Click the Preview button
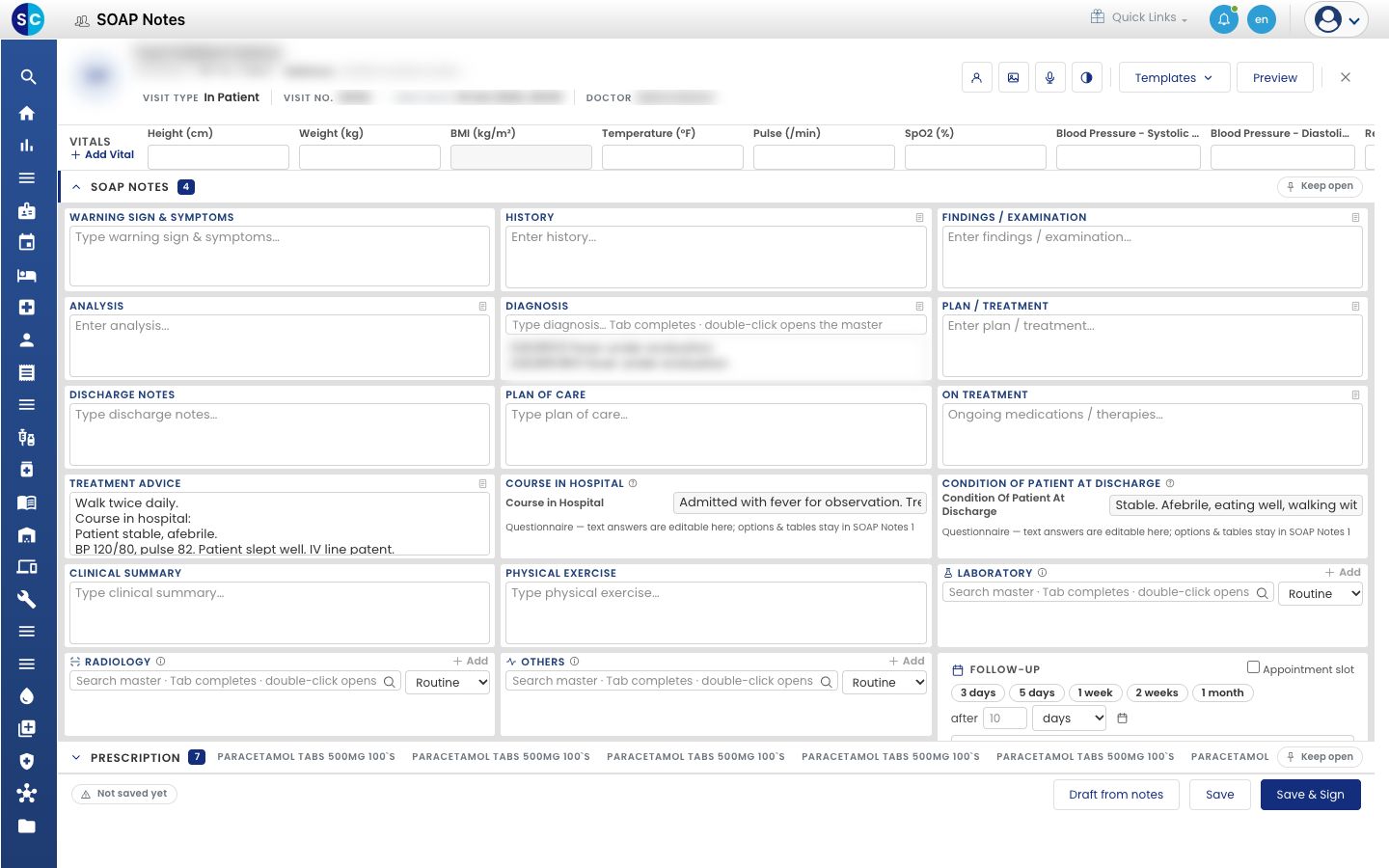 click(x=1275, y=78)
